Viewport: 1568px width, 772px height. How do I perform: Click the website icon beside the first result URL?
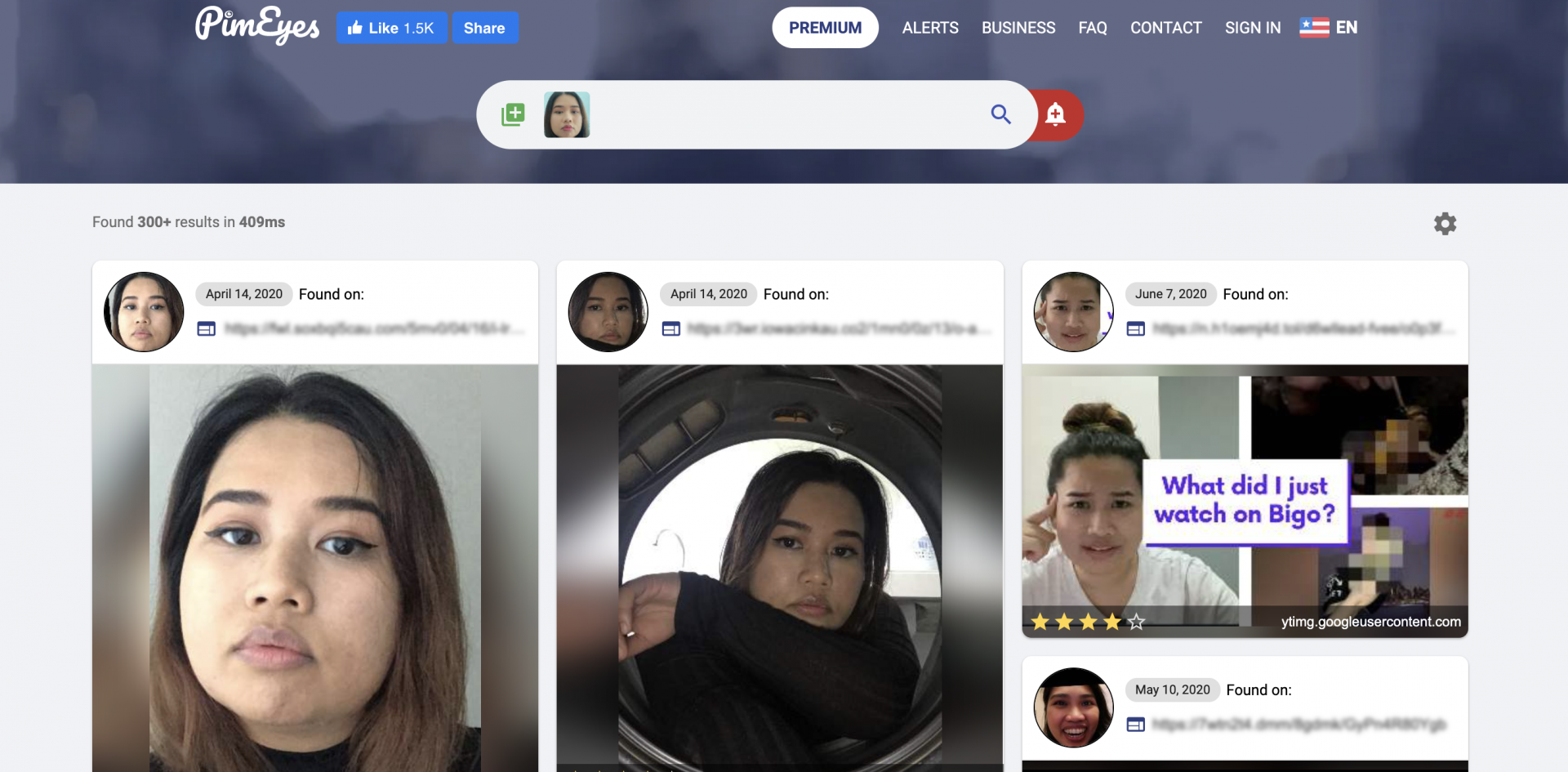pyautogui.click(x=206, y=328)
